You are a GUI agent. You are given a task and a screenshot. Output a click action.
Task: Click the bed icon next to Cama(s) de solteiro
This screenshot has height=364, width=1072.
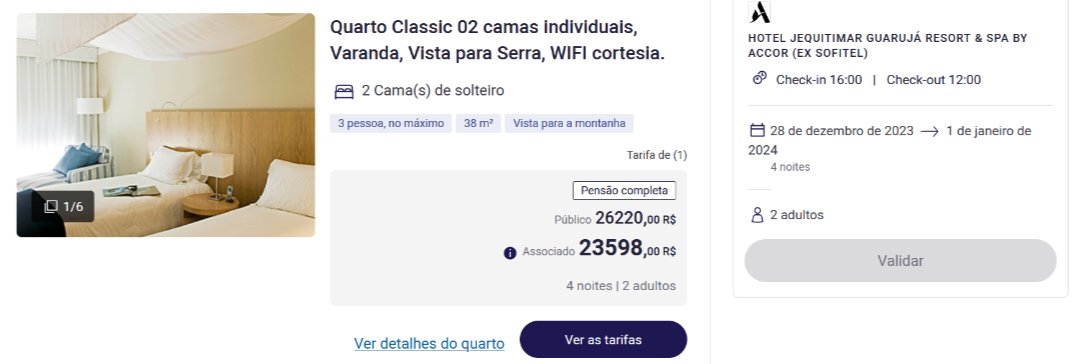pyautogui.click(x=344, y=91)
